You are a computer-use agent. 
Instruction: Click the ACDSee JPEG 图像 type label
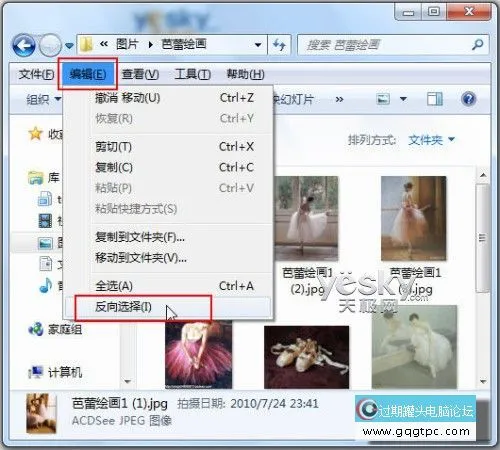122,421
